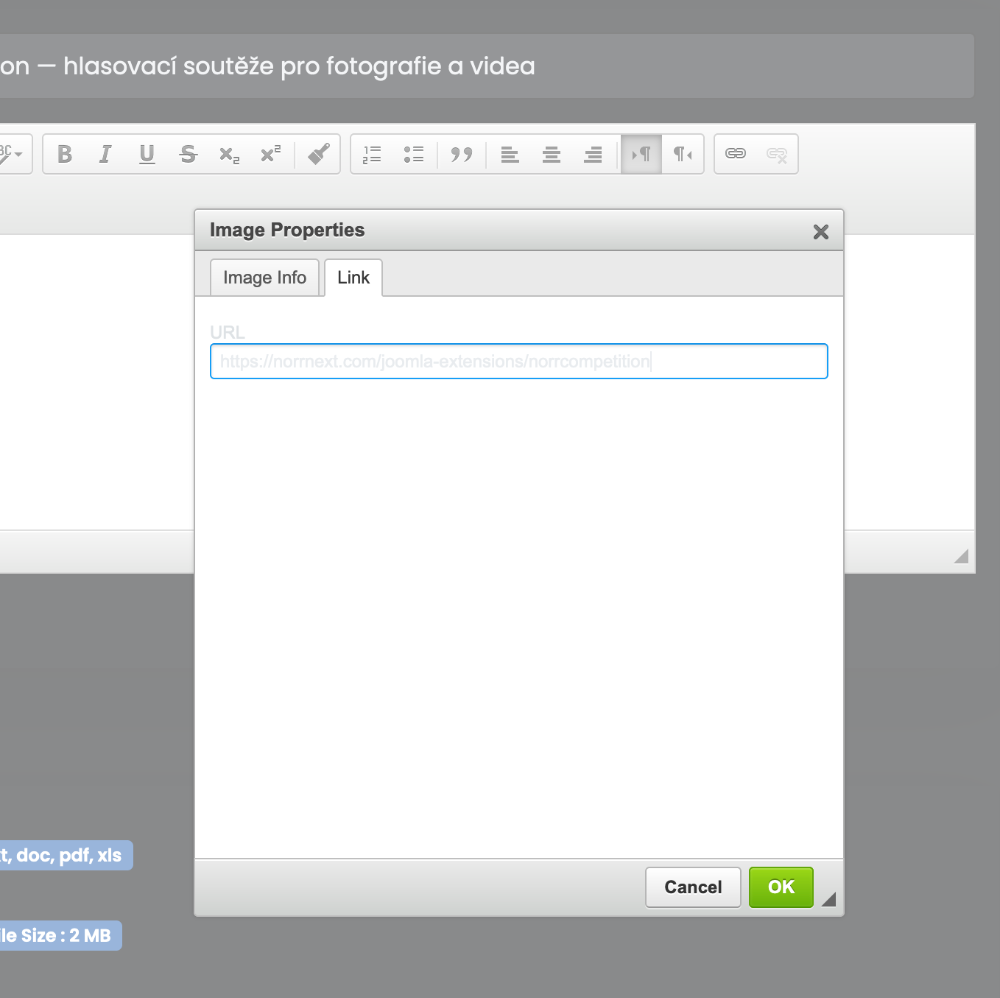Toggle subscript formatting
Screen dimensions: 1000x998
(x=229, y=154)
